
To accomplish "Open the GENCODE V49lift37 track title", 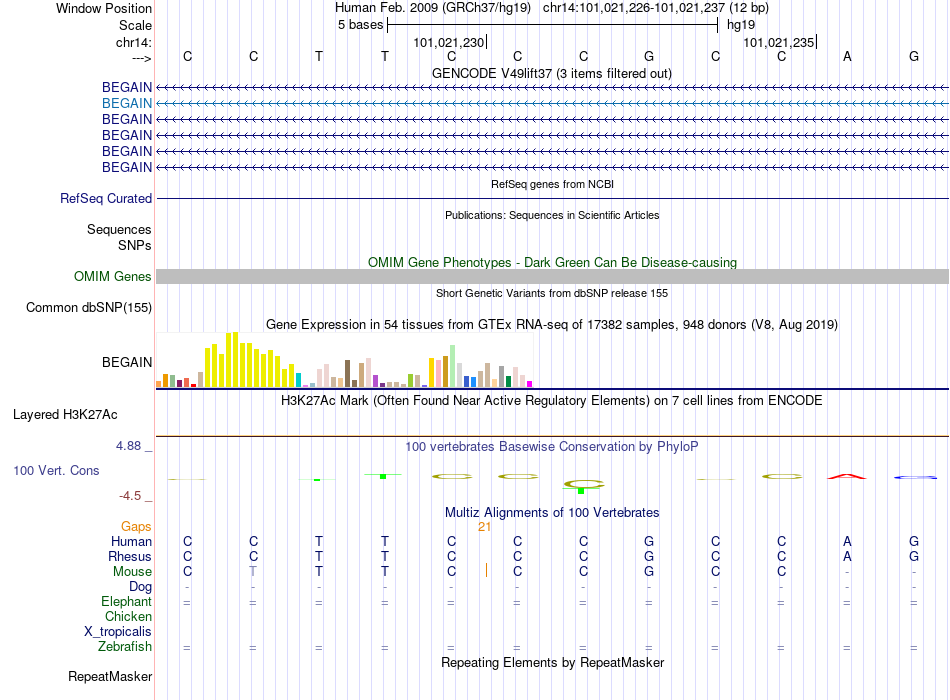I will (551, 73).
